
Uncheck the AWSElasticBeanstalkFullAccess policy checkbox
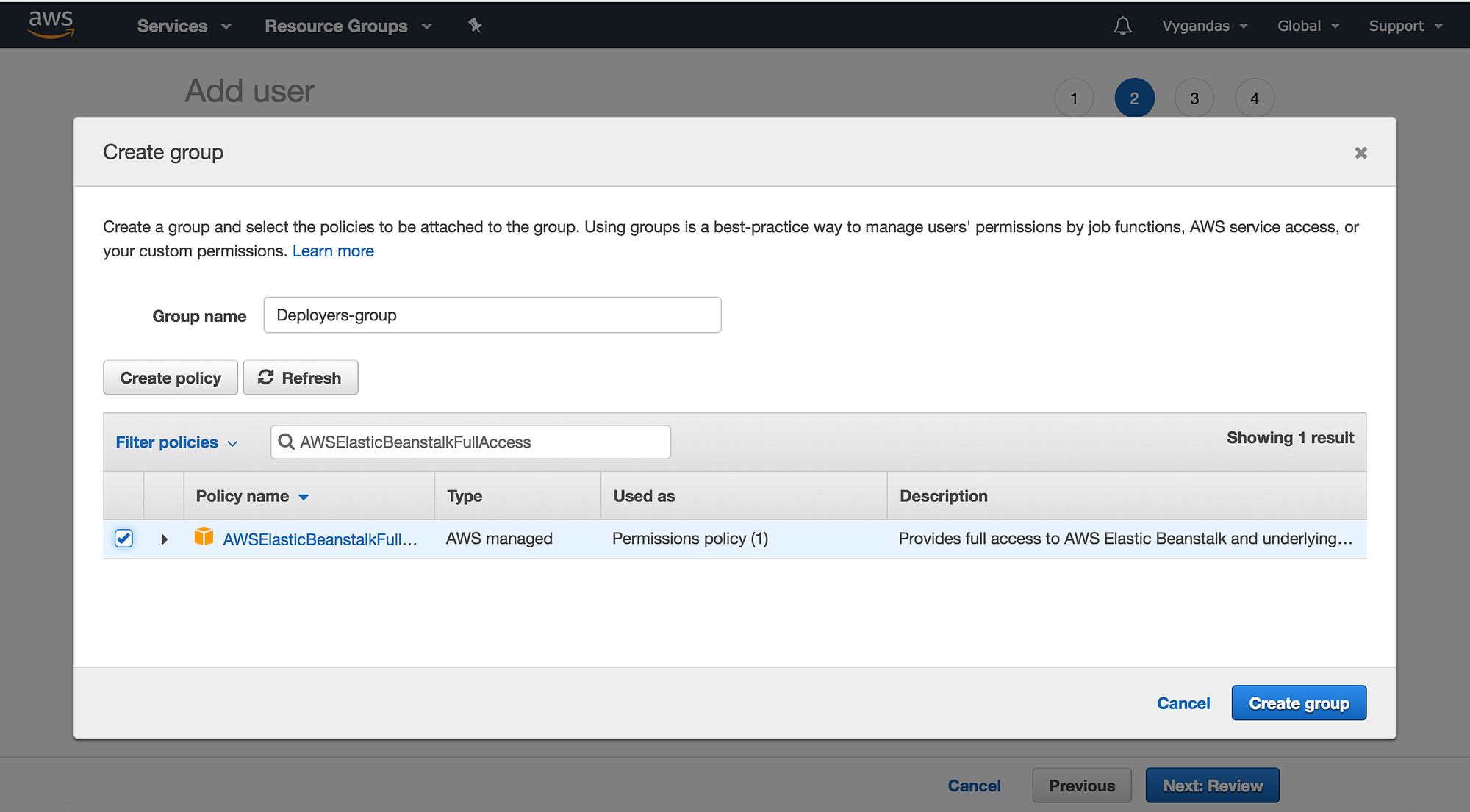(x=123, y=539)
